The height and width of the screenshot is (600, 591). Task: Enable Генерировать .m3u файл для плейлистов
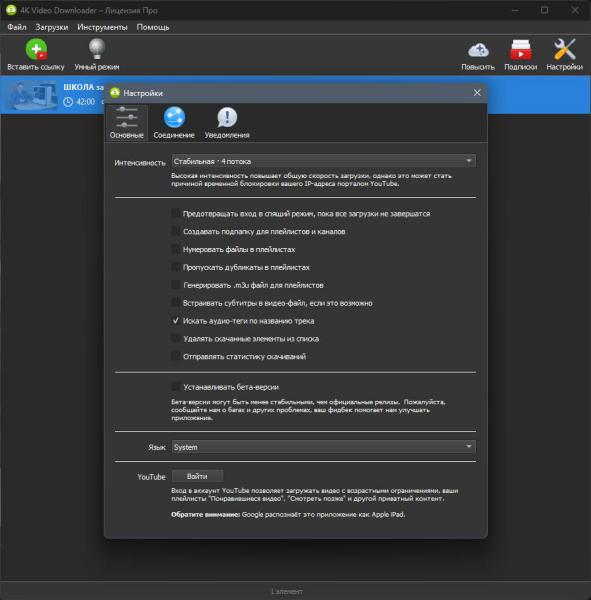[175, 285]
